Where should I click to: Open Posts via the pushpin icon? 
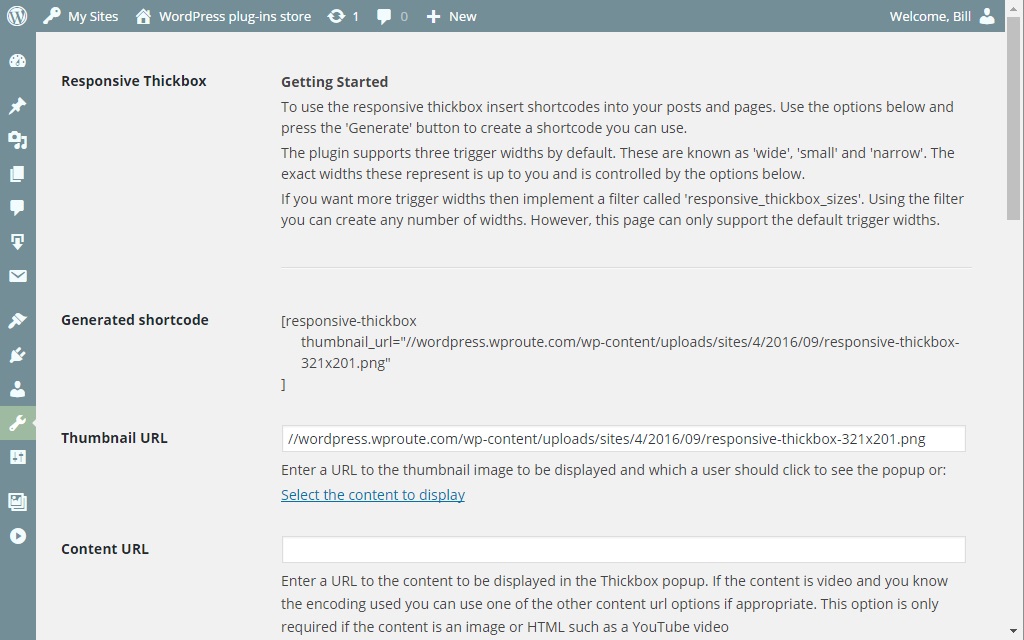pos(18,106)
